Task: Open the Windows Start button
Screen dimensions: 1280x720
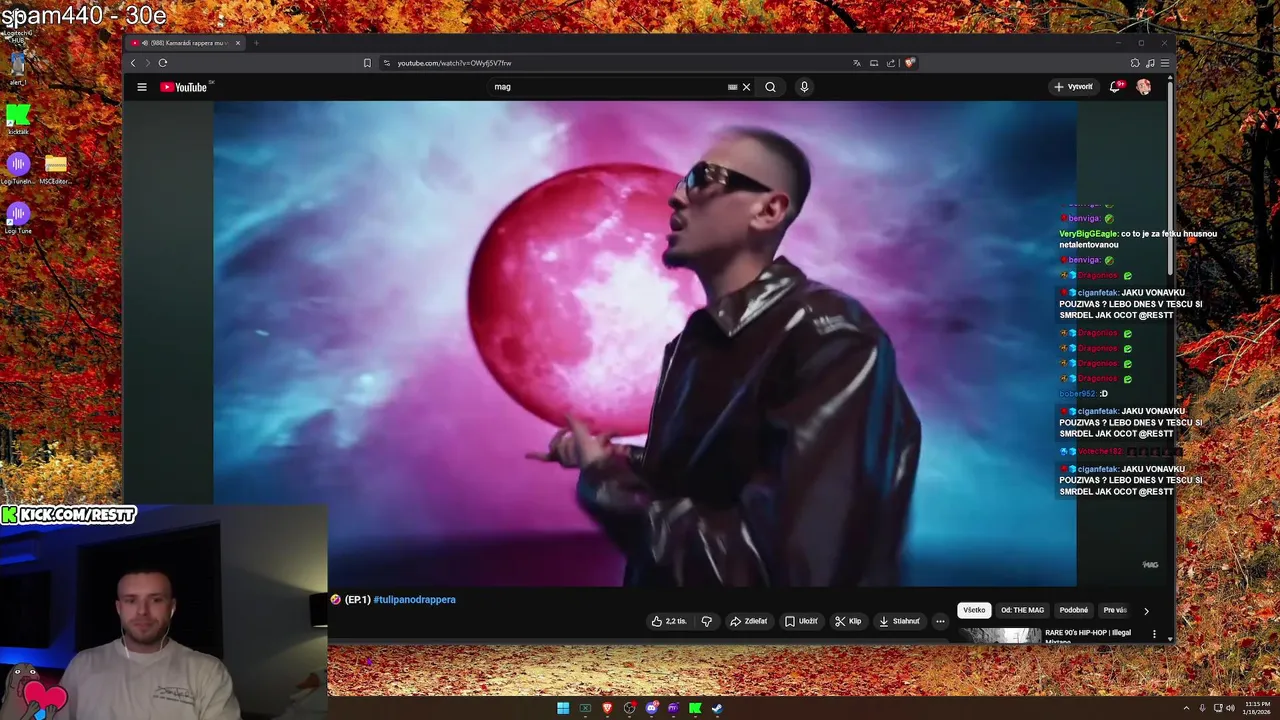Action: point(563,709)
